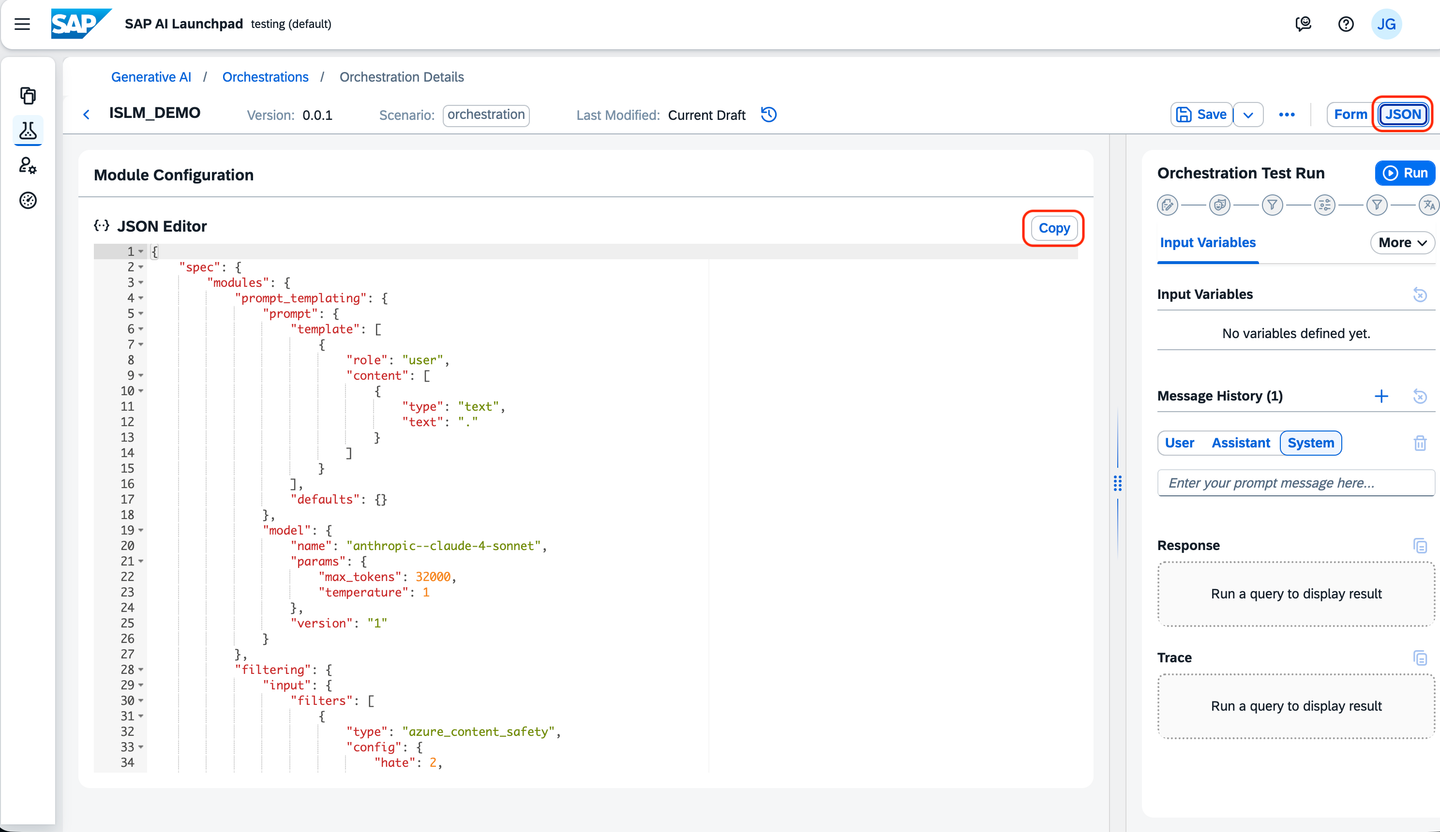Select the Input Variables tab

[1208, 243]
